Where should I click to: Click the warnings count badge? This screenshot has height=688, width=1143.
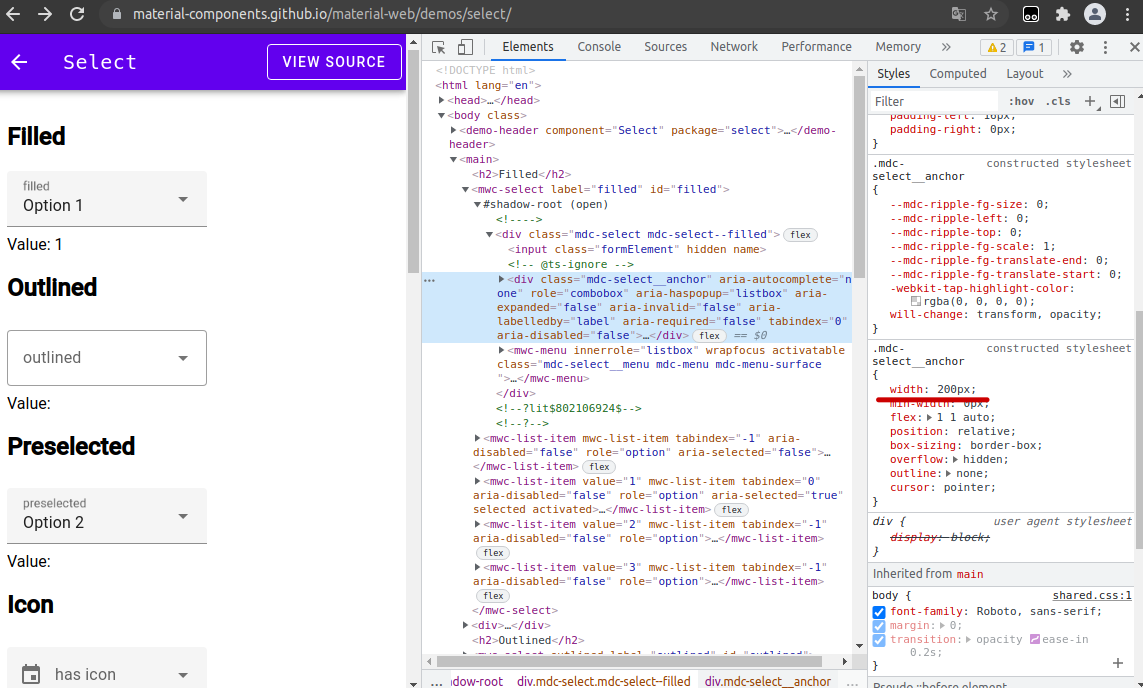[996, 47]
